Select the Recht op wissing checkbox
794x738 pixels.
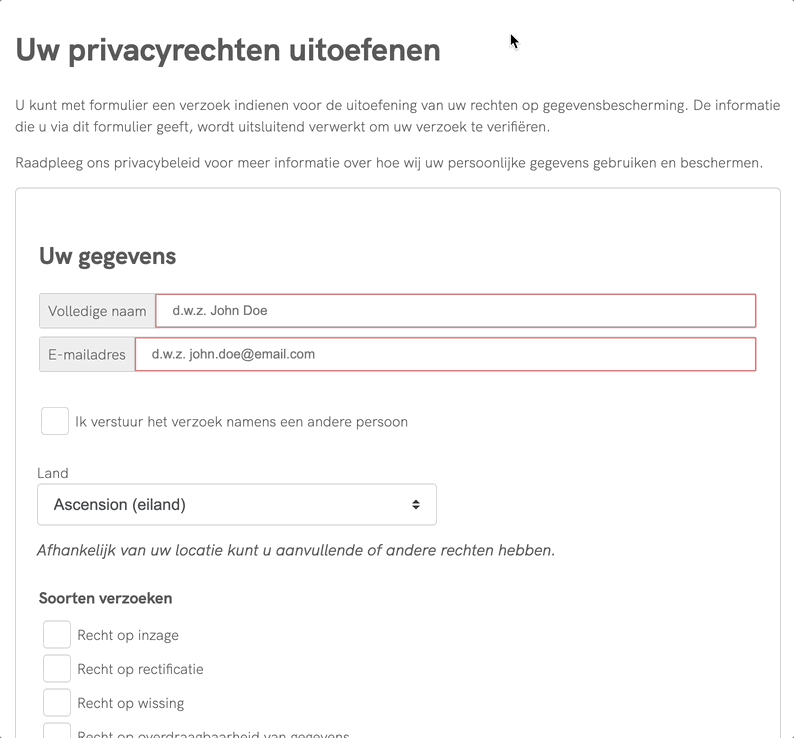pyautogui.click(x=57, y=703)
